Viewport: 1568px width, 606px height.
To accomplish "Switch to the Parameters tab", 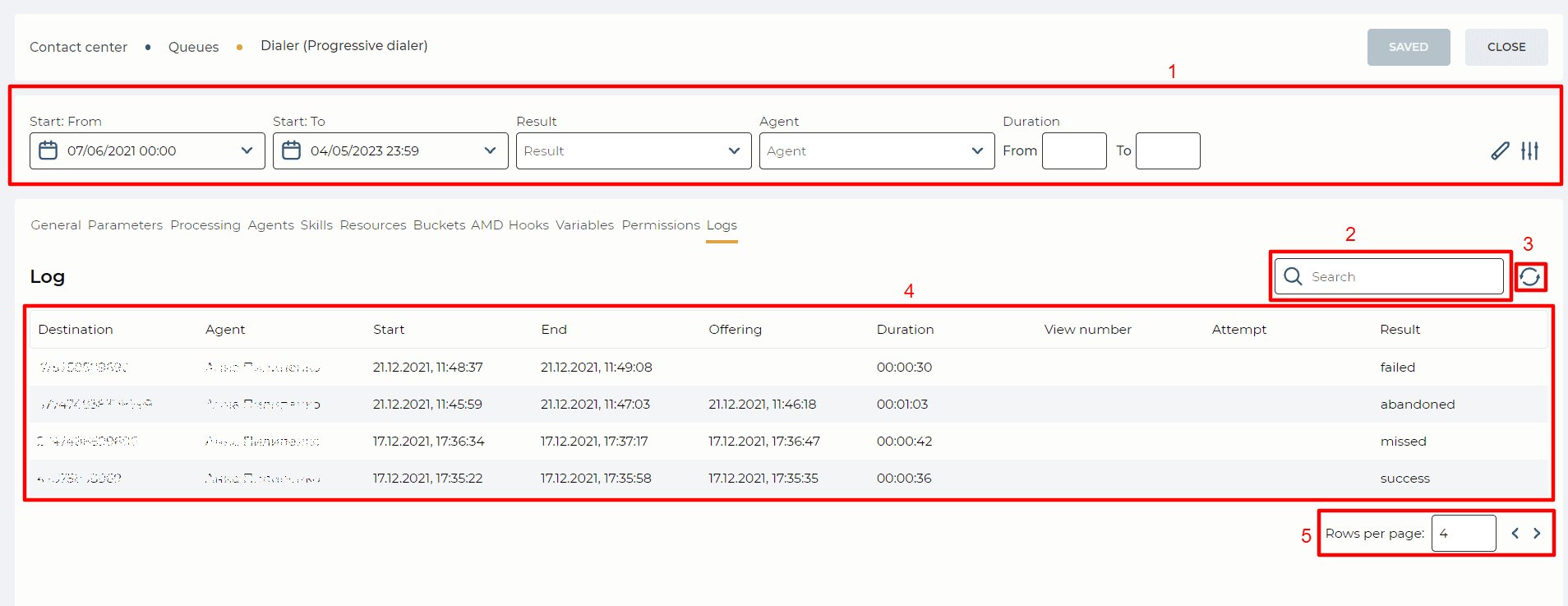I will tap(126, 224).
